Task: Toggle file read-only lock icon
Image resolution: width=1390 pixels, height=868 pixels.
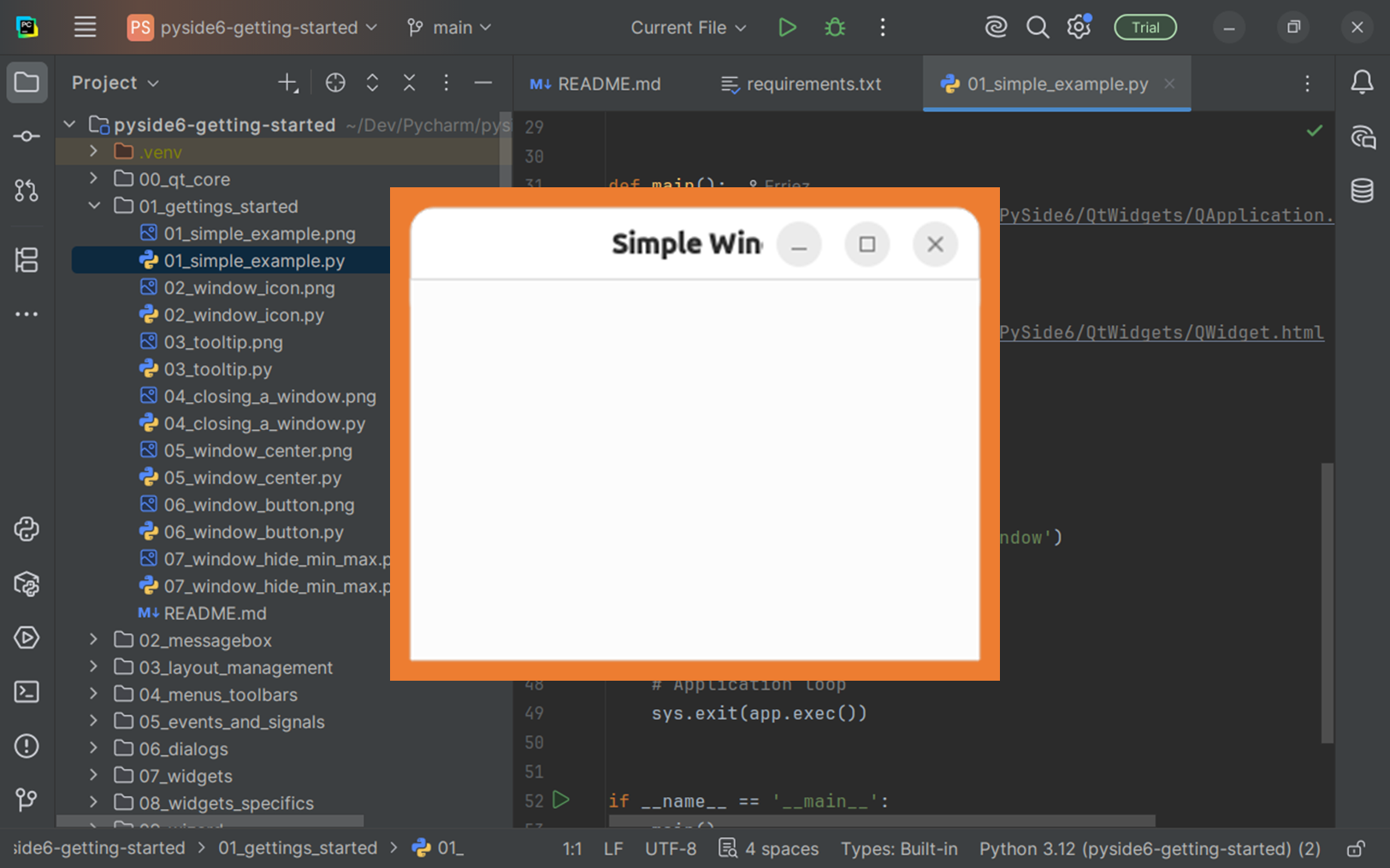Action: tap(1356, 848)
